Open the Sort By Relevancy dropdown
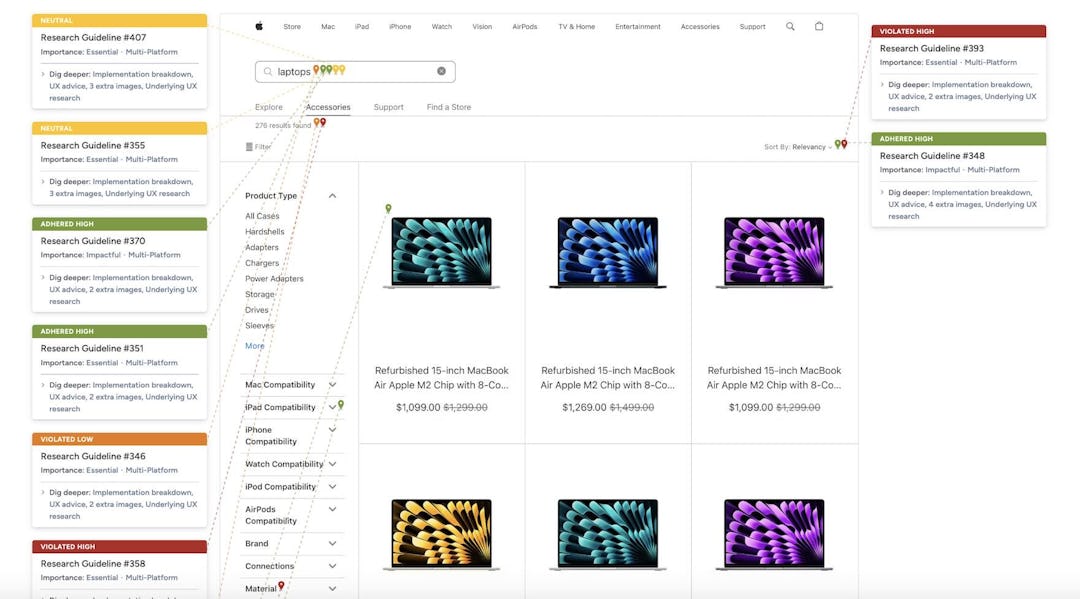This screenshot has height=599, width=1080. coord(809,147)
